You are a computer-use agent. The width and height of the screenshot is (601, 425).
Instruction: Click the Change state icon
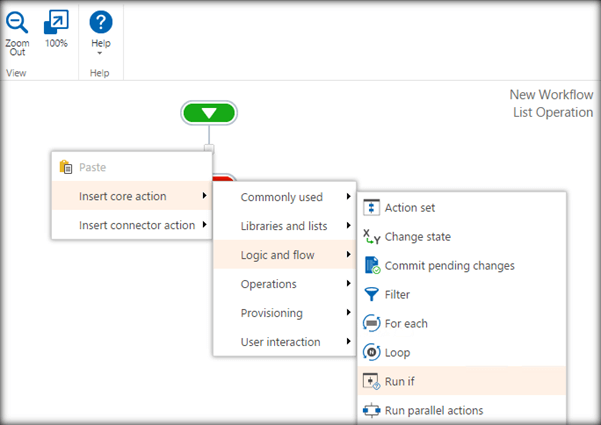pos(371,237)
